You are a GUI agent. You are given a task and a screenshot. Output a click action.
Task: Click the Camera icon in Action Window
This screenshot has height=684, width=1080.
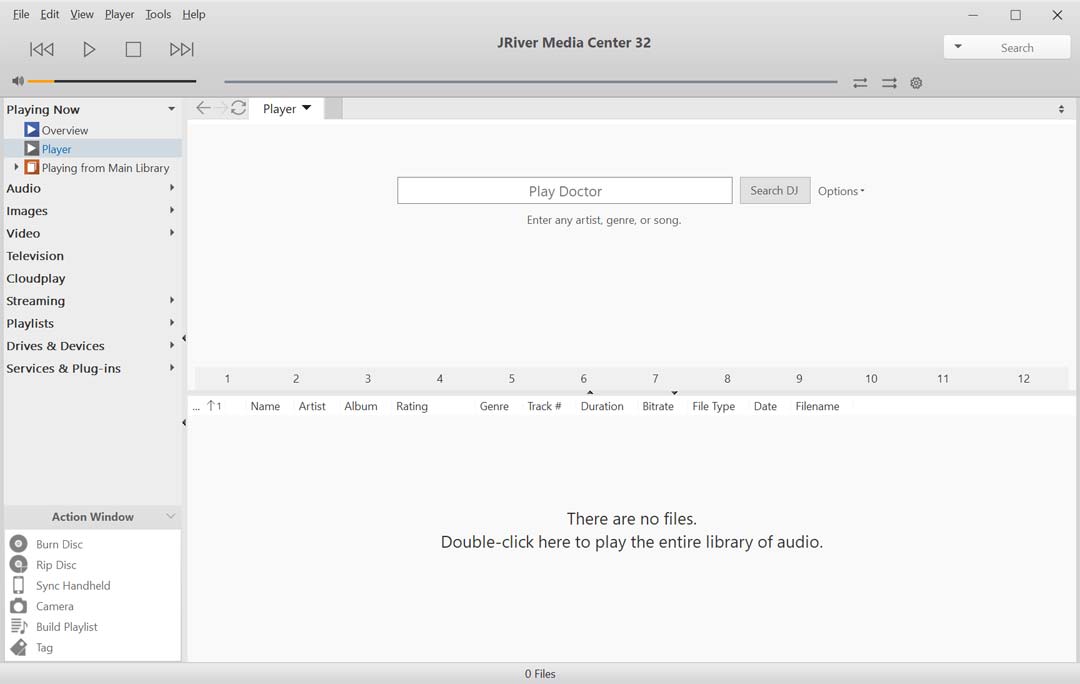(19, 605)
